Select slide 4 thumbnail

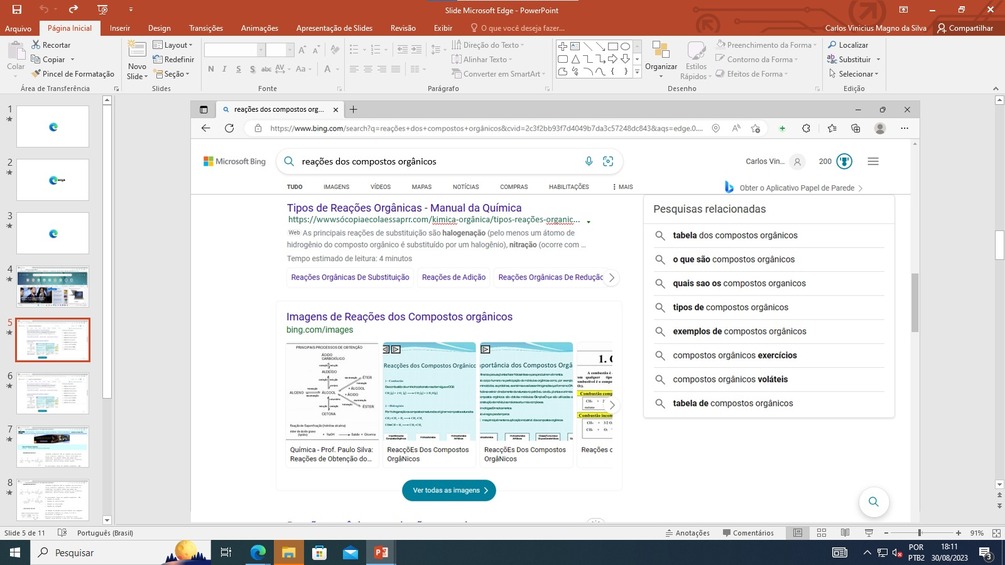(x=53, y=286)
